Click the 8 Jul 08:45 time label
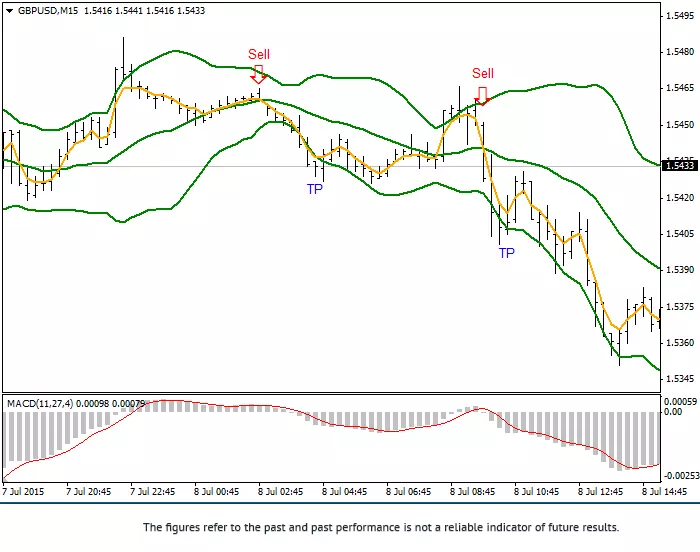 coord(472,492)
